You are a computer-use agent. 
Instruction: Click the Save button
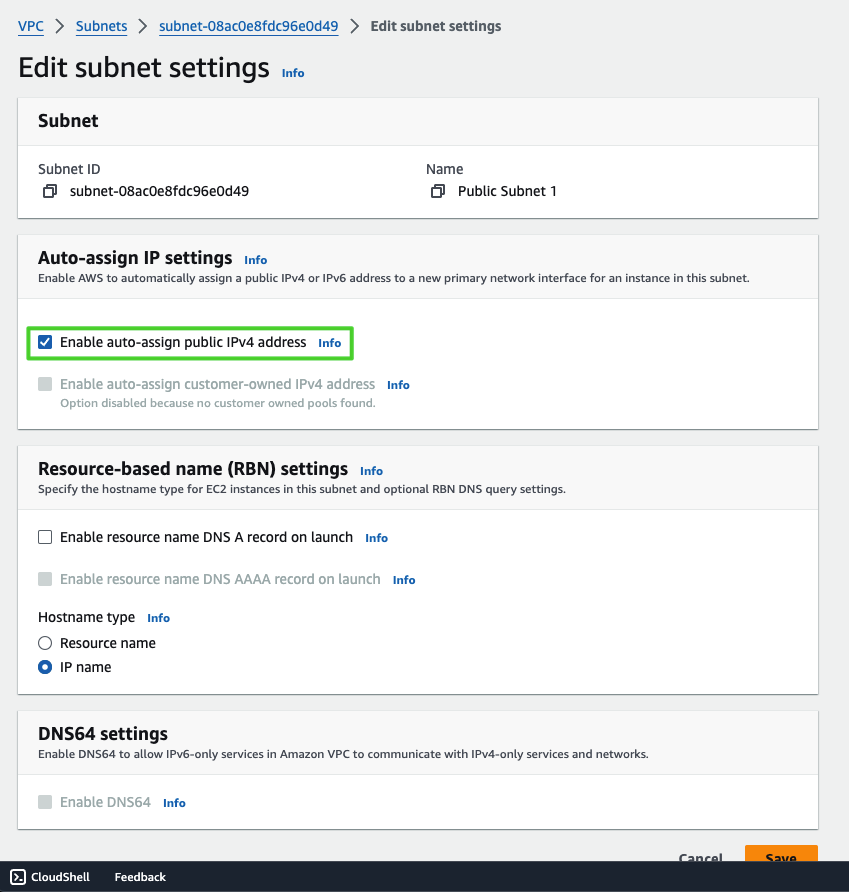[780, 857]
